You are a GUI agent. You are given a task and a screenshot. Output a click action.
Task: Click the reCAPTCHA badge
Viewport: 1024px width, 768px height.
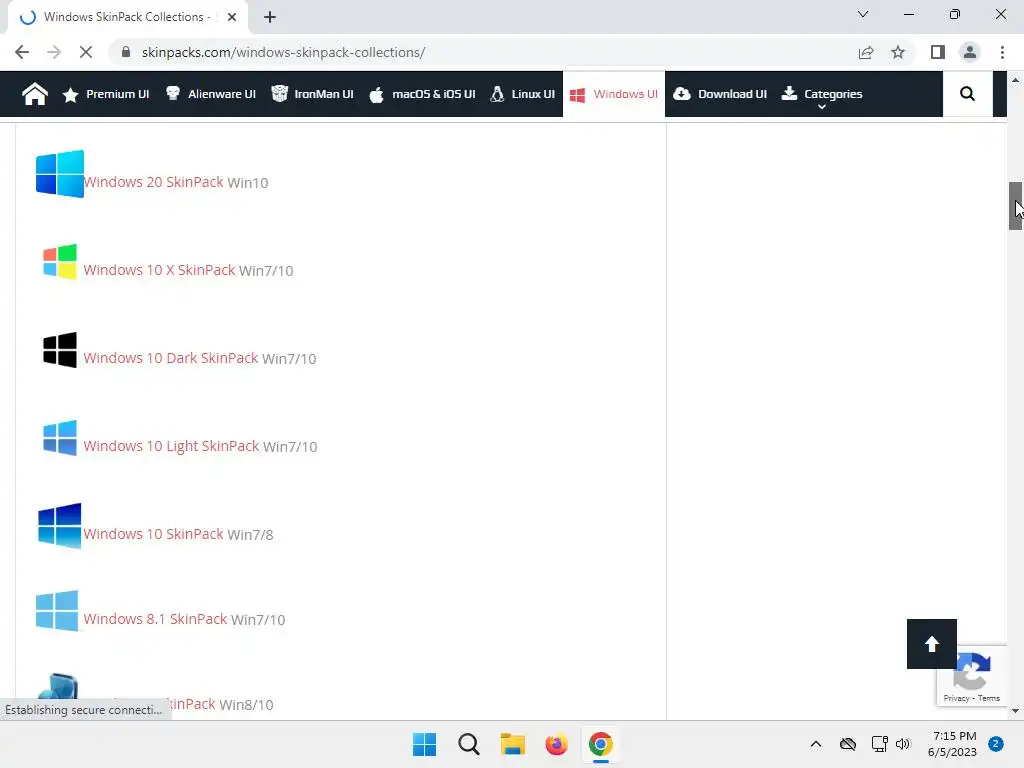[x=972, y=676]
